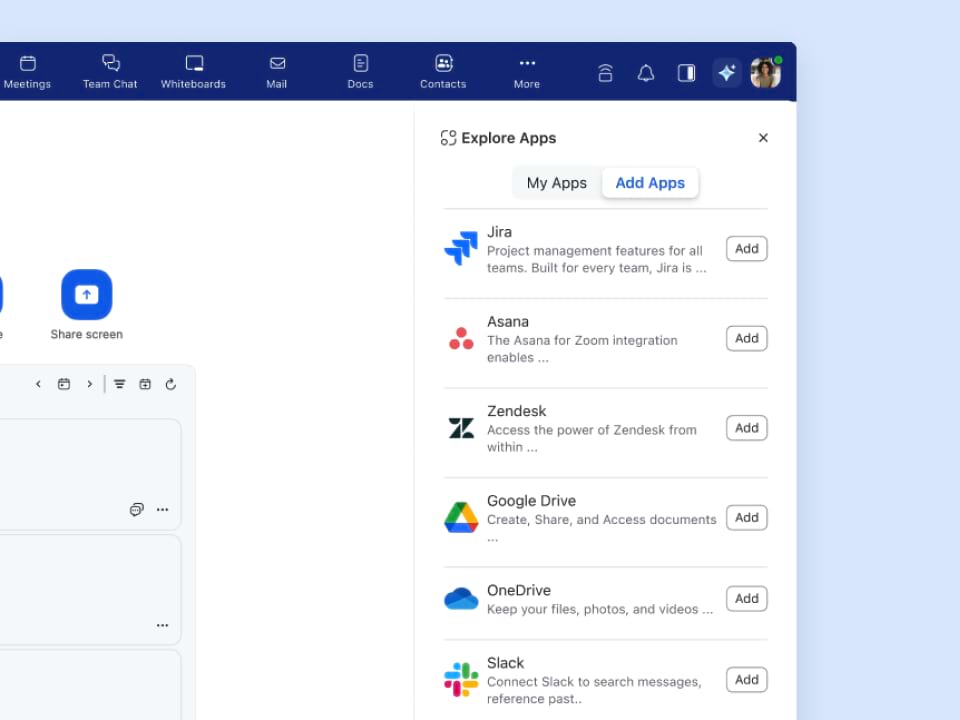
Task: Add the Jira app
Action: [x=746, y=248]
